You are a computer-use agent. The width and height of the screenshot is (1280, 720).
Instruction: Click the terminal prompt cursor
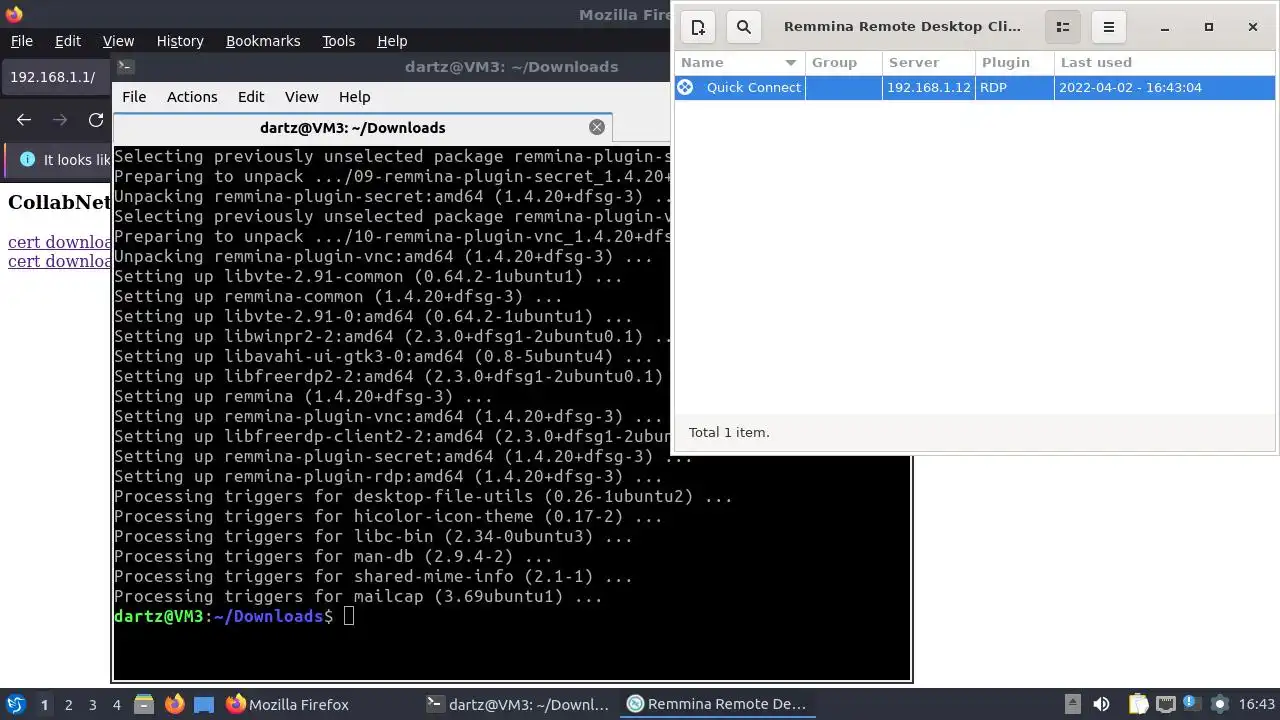click(348, 616)
